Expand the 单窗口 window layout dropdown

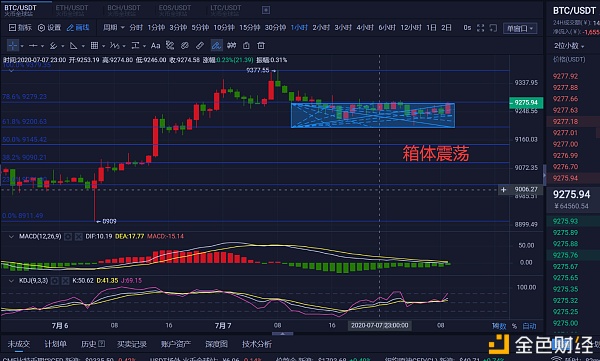tap(520, 28)
